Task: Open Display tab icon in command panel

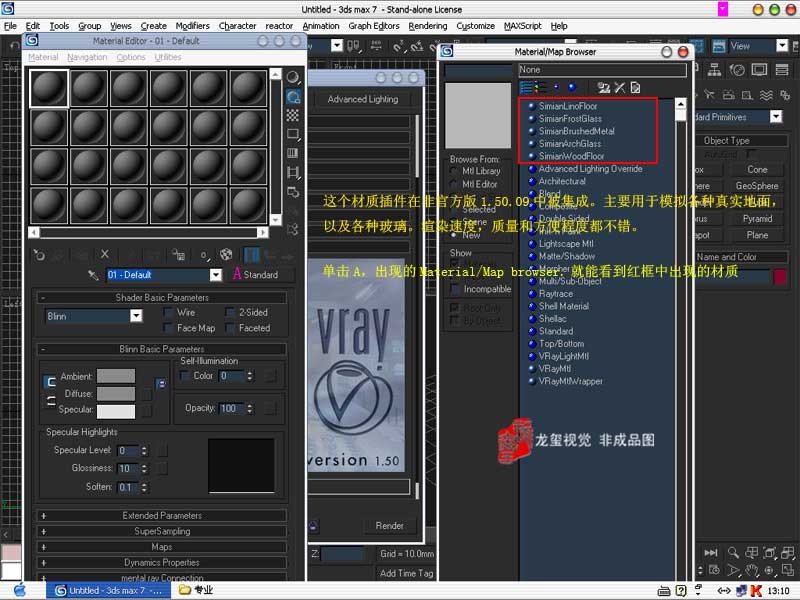Action: tap(759, 70)
